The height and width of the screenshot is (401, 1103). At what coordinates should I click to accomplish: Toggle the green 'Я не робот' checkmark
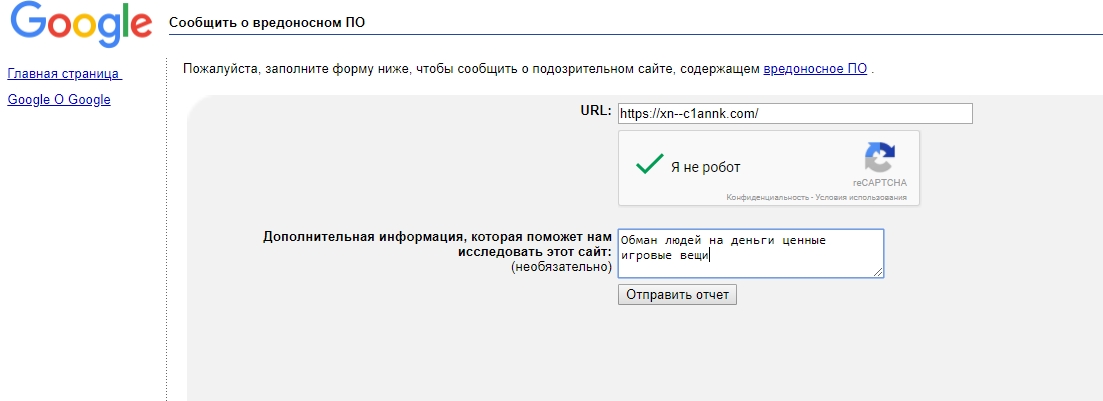coord(649,166)
